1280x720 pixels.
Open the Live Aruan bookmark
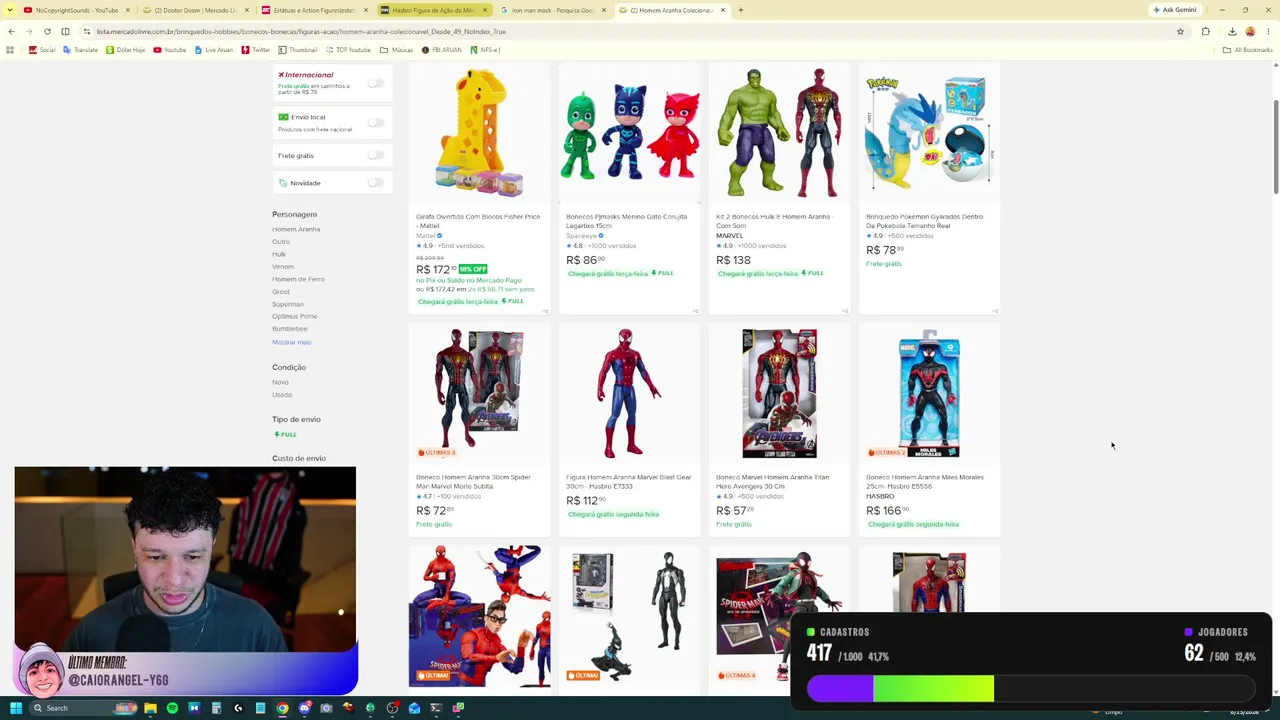coord(213,49)
